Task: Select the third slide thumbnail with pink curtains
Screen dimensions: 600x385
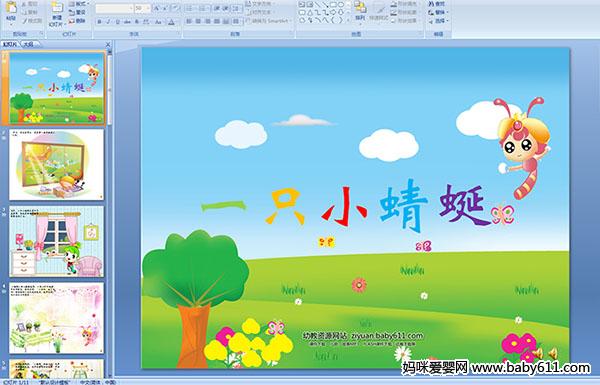Action: (x=57, y=241)
